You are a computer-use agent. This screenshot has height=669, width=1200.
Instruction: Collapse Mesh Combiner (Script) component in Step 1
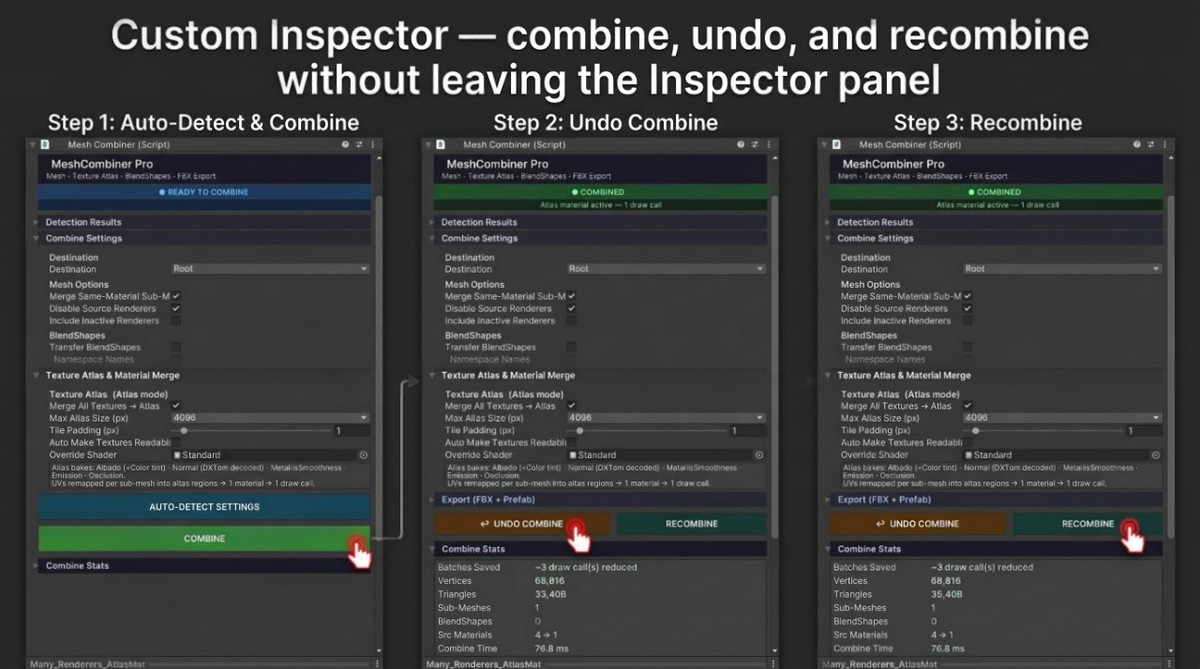pyautogui.click(x=33, y=145)
